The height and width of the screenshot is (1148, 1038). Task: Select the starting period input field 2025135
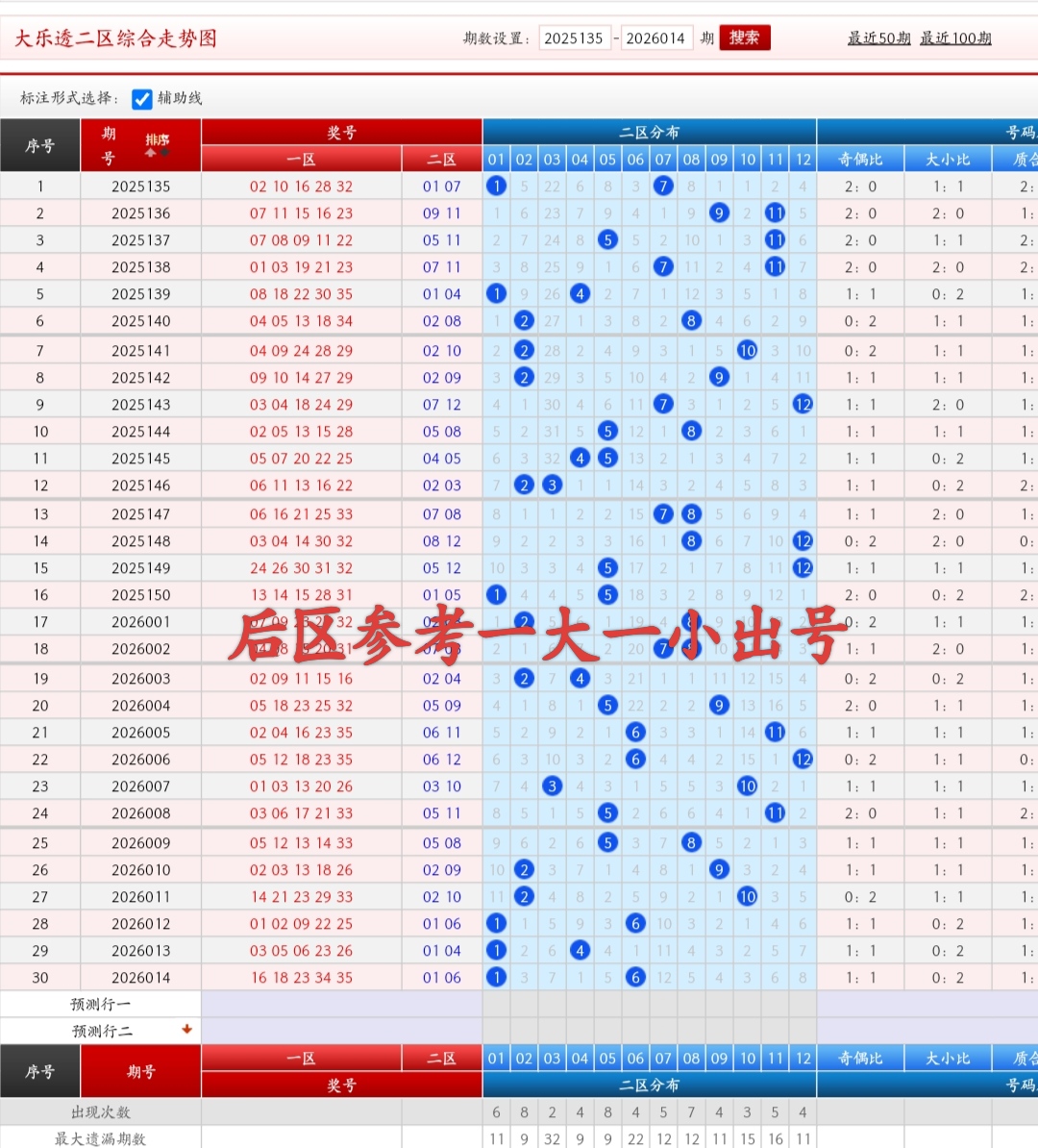pyautogui.click(x=576, y=38)
